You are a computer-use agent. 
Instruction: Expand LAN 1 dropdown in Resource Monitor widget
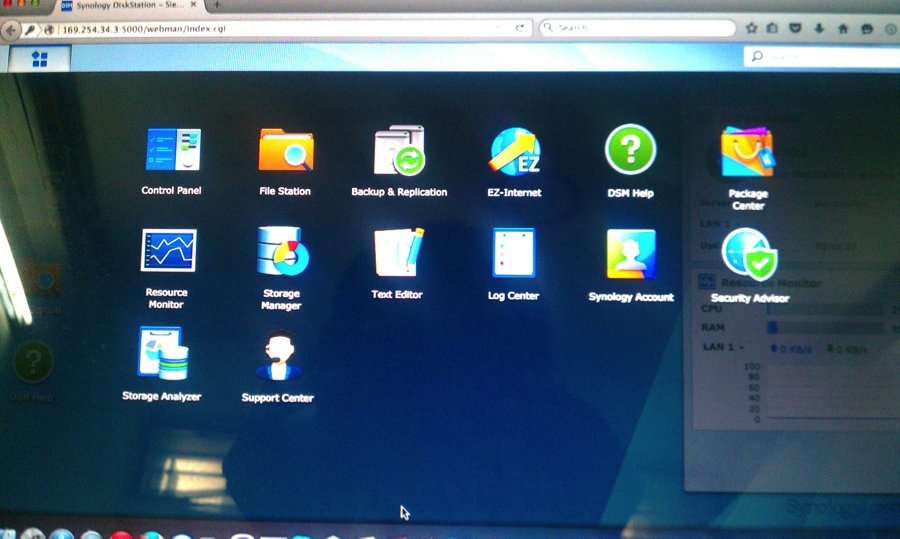[723, 347]
